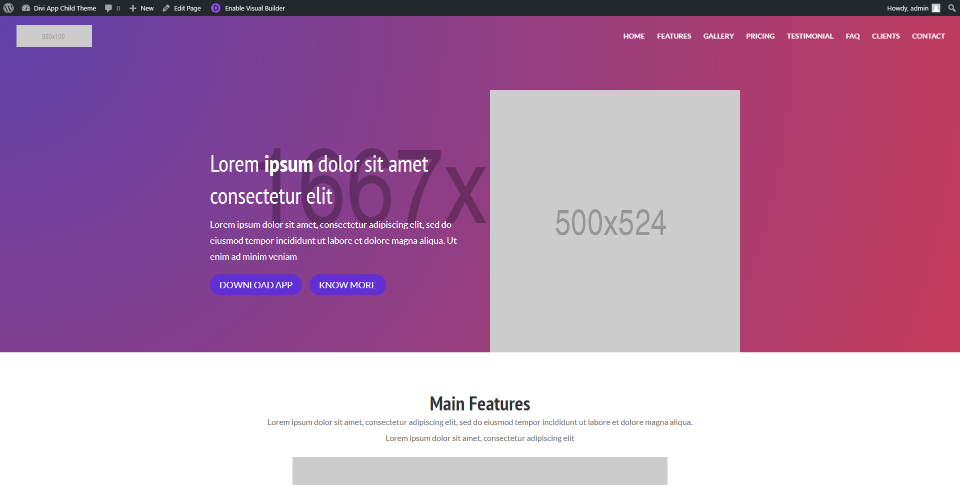Go to the PRICING nav link
The image size is (960, 485).
760,36
